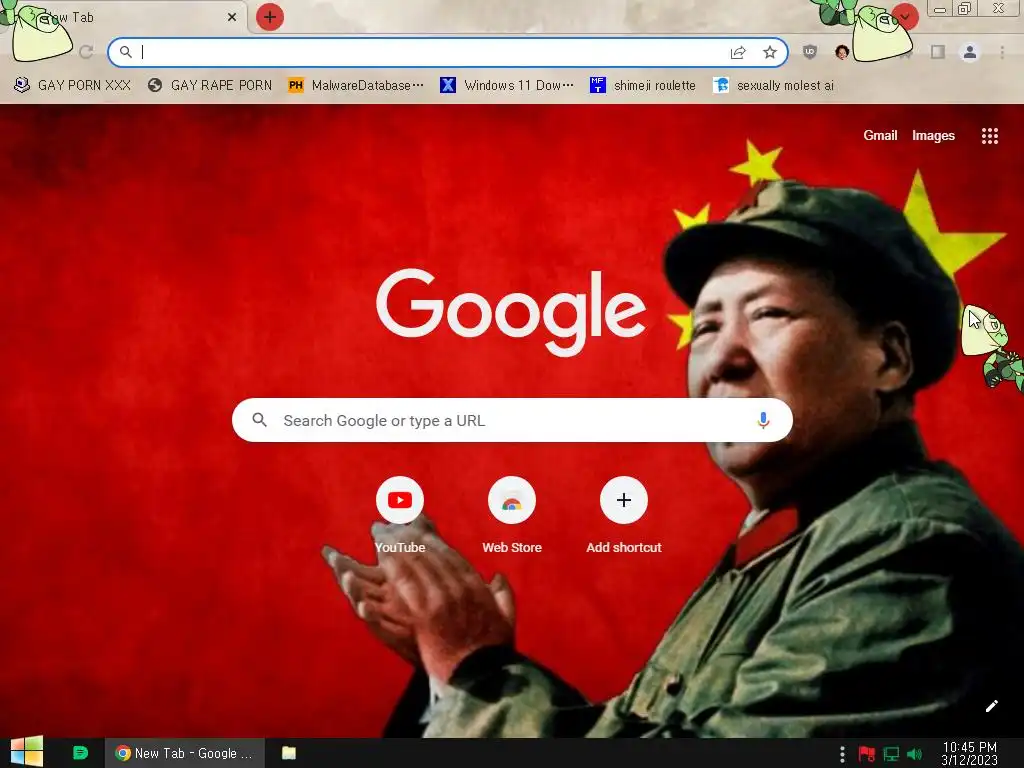Open the network tray icon
The image size is (1024, 768).
coord(891,754)
